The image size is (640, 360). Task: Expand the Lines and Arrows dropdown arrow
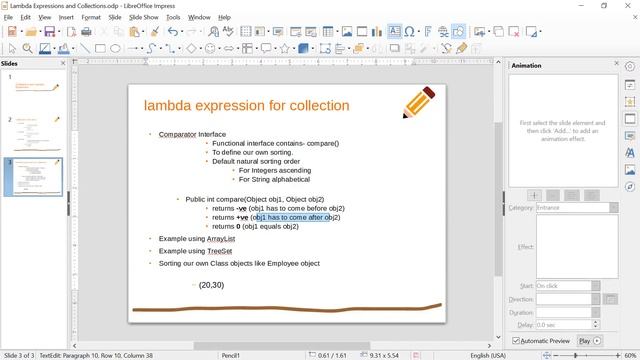point(142,49)
